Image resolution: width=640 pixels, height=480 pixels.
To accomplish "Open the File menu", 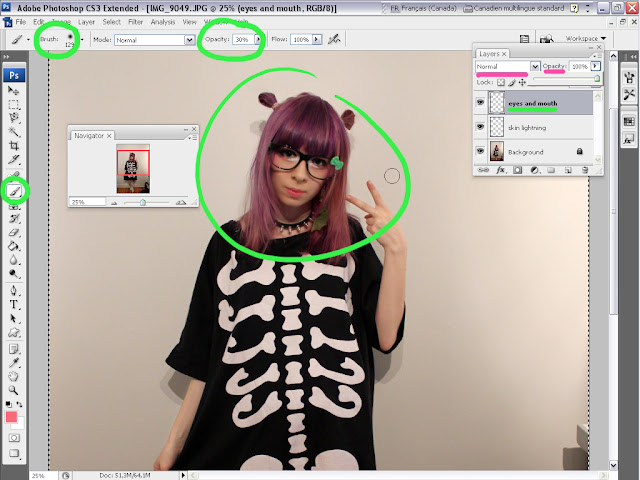I will pyautogui.click(x=20, y=22).
